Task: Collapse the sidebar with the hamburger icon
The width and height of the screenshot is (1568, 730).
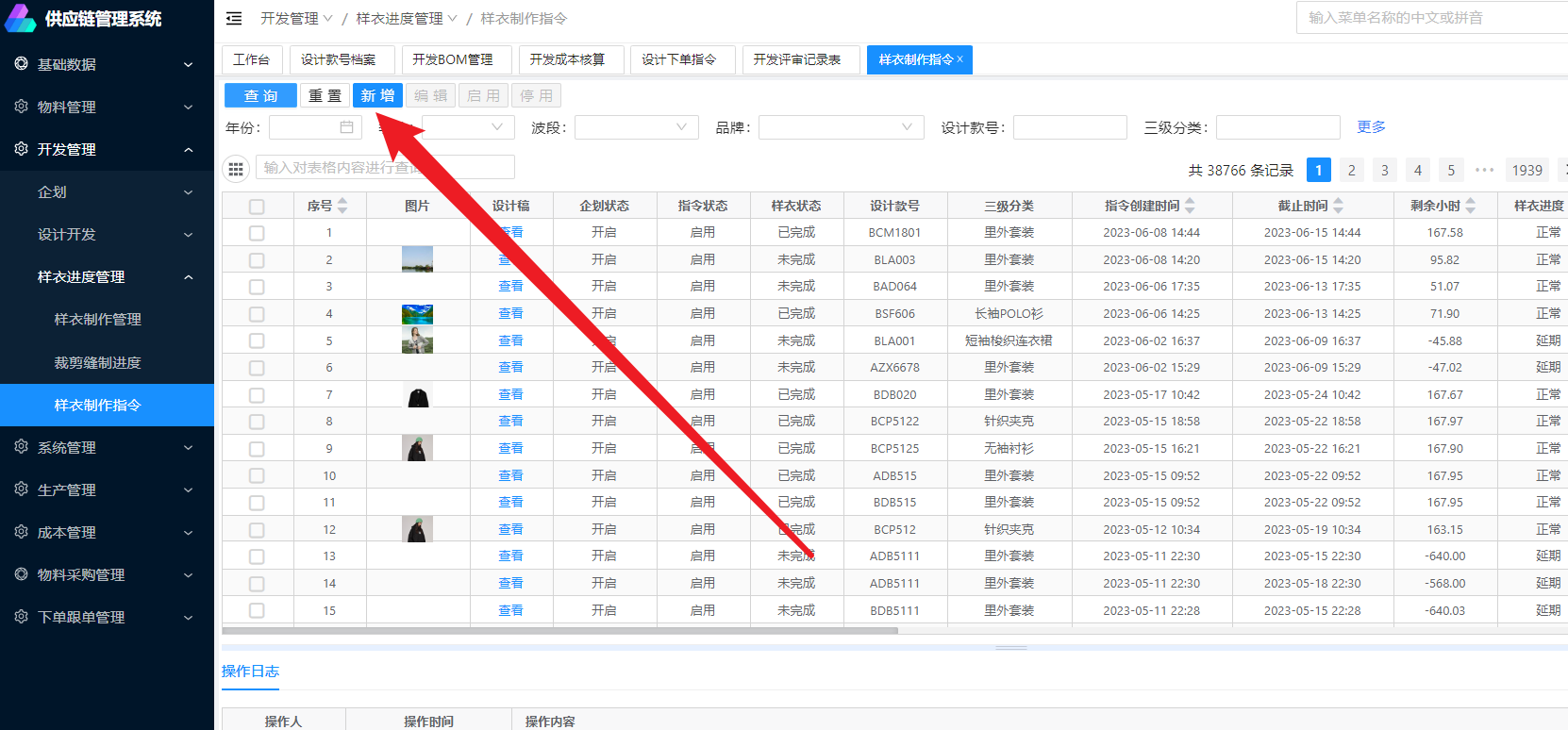Action: click(234, 19)
